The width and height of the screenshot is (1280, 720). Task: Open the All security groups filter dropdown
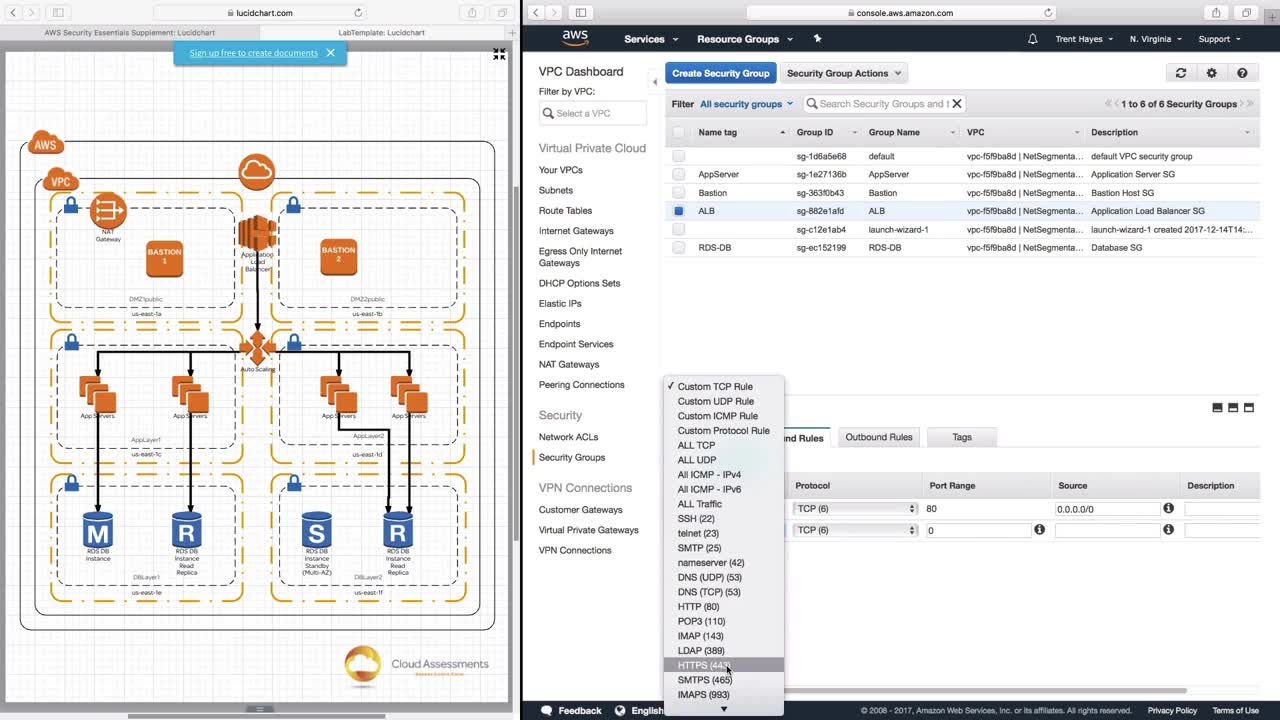click(746, 104)
